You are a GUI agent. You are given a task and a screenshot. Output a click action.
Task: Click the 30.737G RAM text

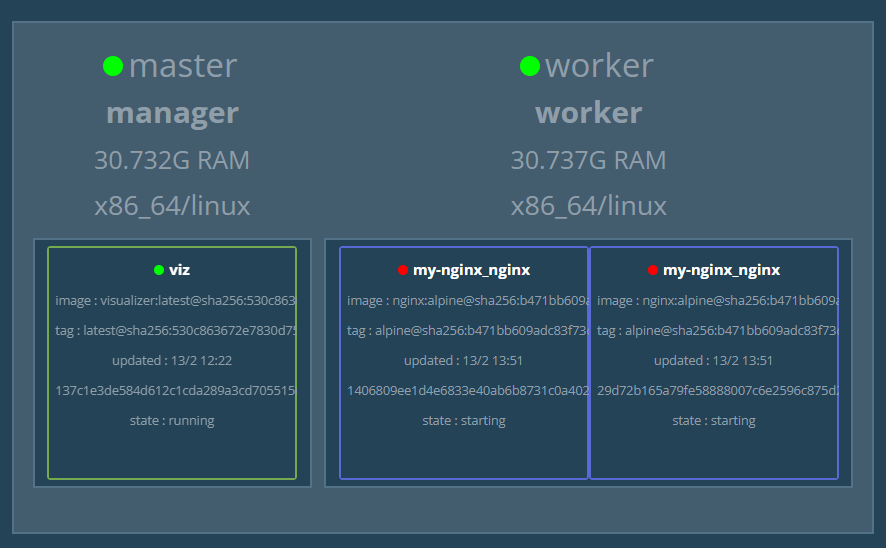(588, 160)
